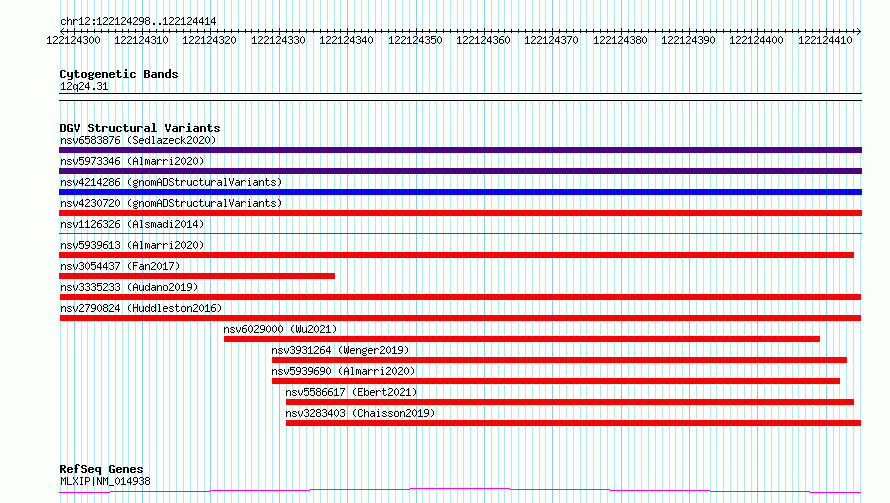
Task: Click the red bar under nsv3283403
Action: click(573, 423)
